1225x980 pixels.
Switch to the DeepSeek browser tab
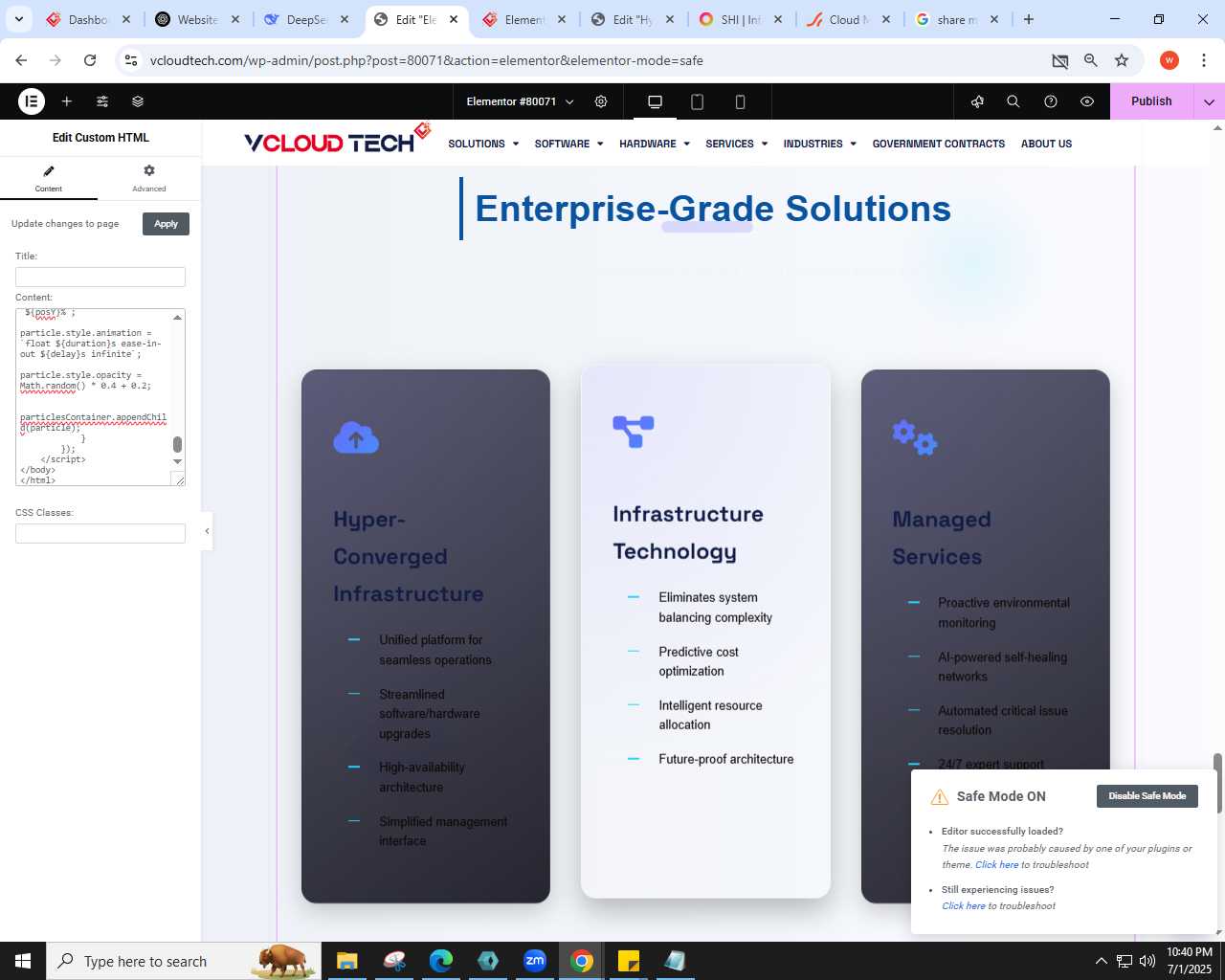[306, 19]
